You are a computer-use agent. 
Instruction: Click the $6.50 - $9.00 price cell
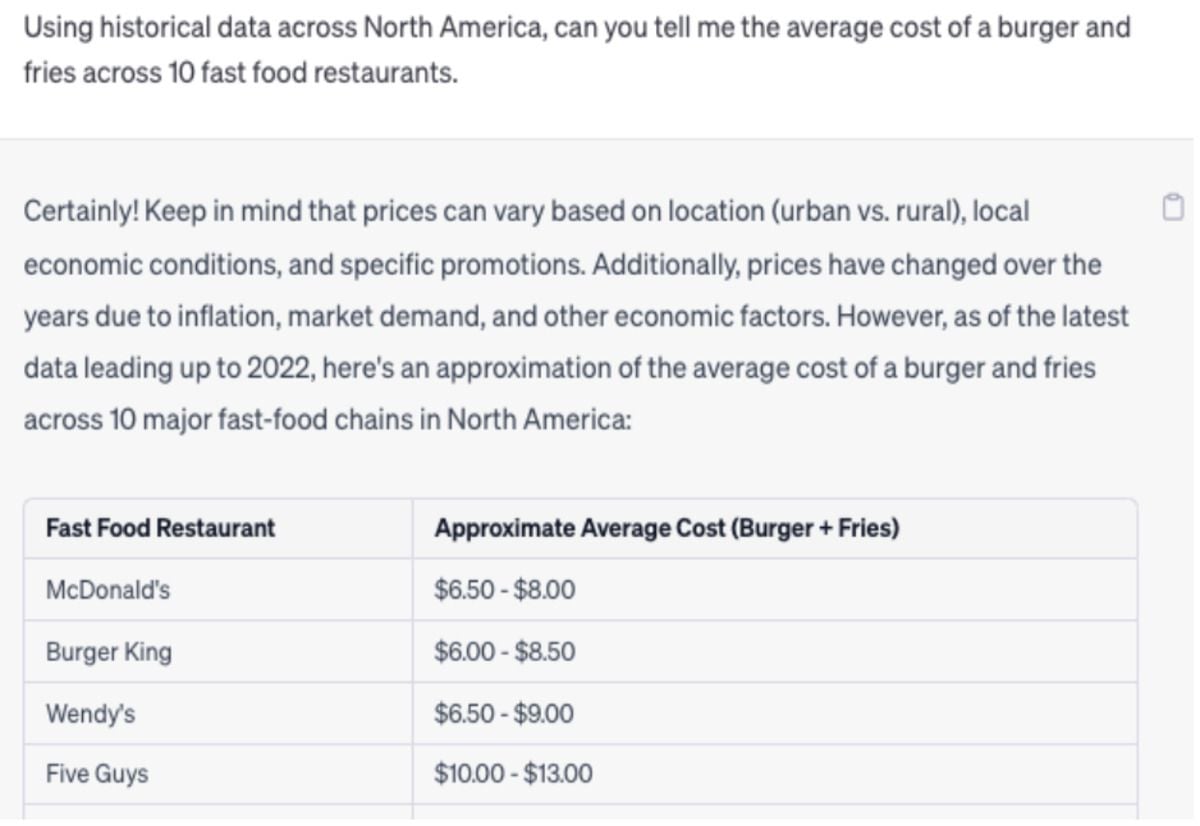pos(775,714)
